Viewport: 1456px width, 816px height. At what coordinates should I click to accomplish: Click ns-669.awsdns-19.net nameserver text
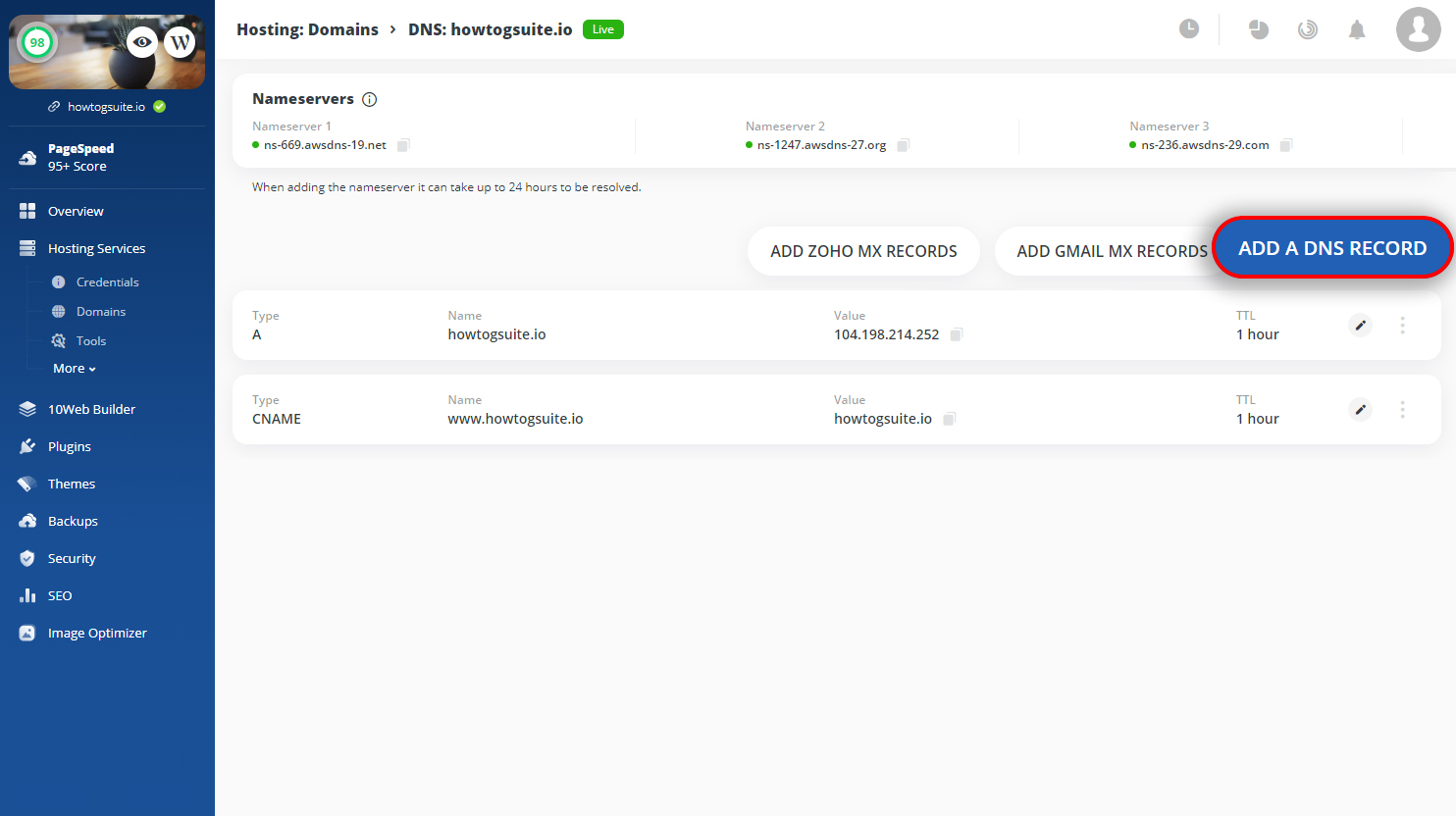[x=325, y=145]
